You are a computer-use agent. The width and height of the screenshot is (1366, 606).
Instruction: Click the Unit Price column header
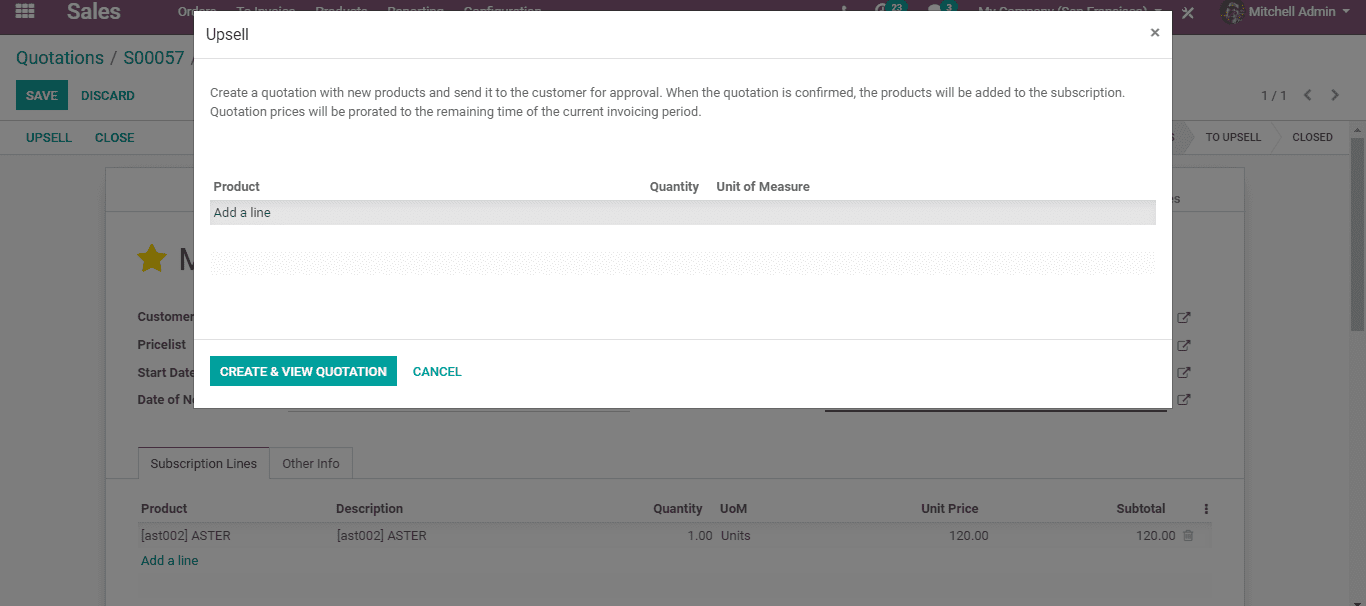[950, 508]
